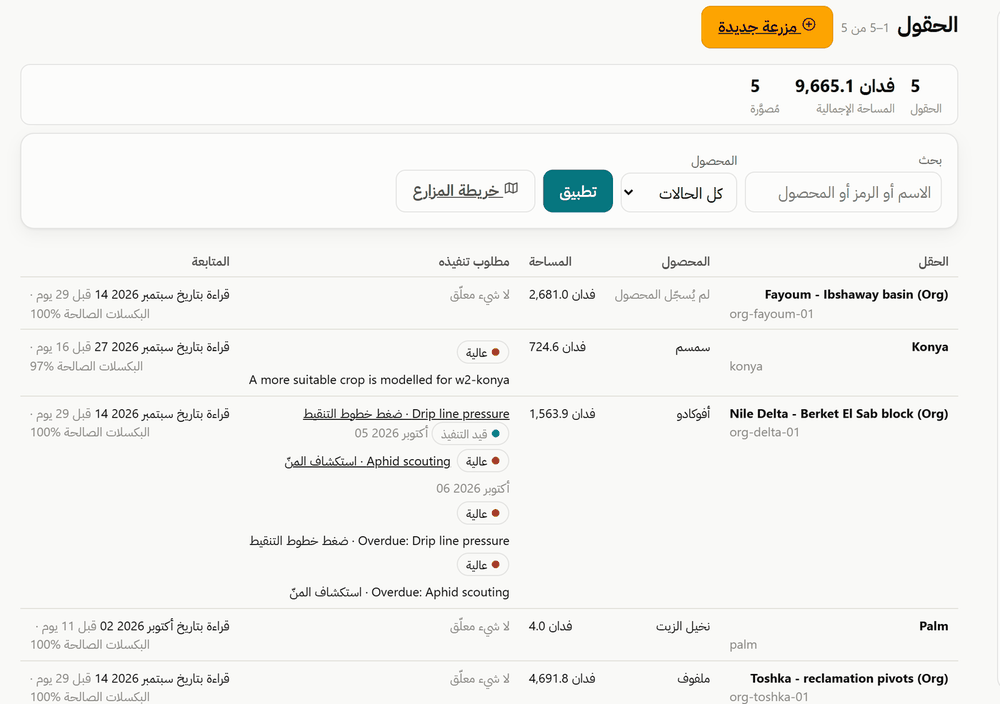Click the org-fayoum-01 code text
Screen dimensions: 1000x704
click(772, 314)
